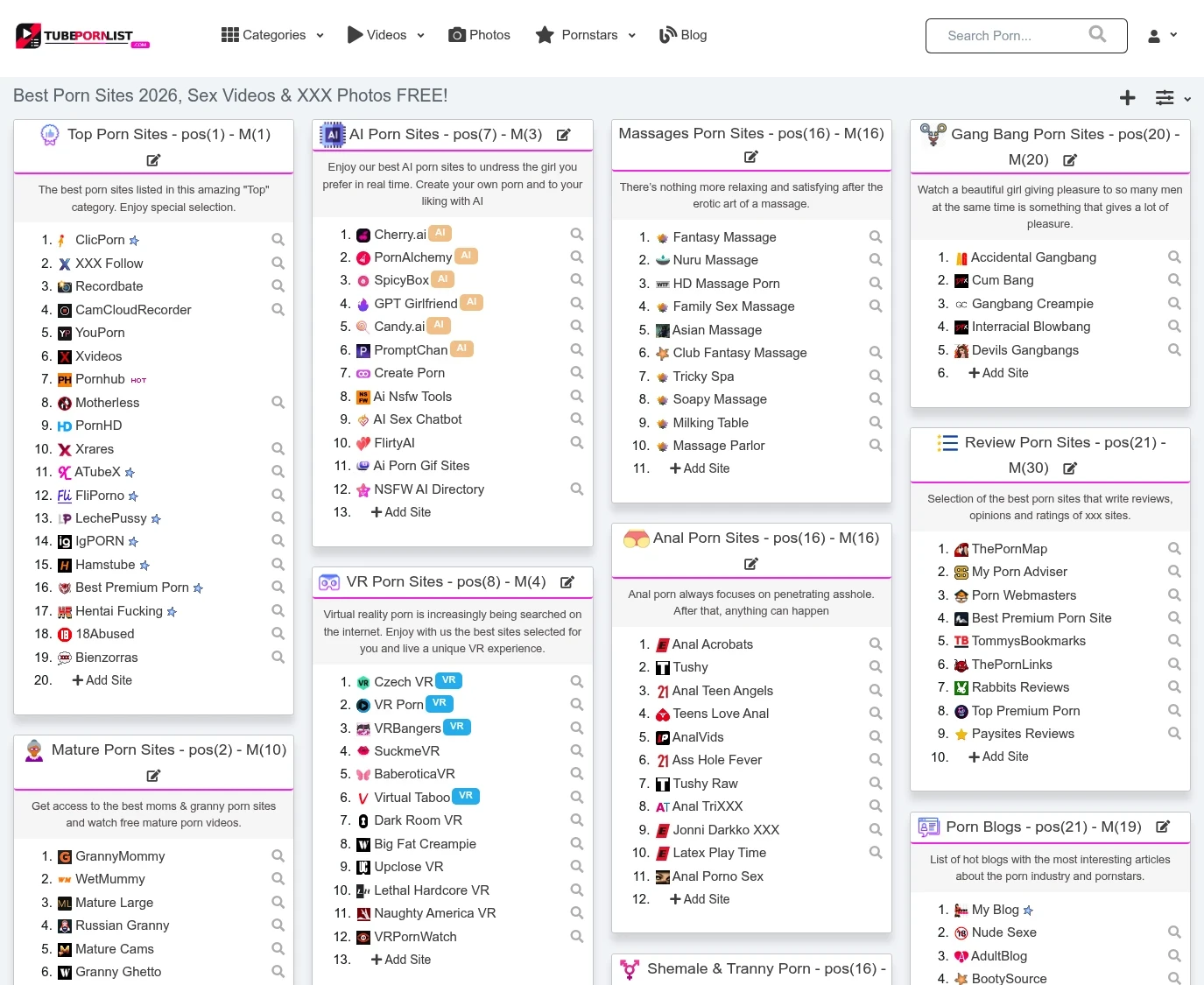Click the magnifier icon next to Cherry.ai

pos(577,234)
